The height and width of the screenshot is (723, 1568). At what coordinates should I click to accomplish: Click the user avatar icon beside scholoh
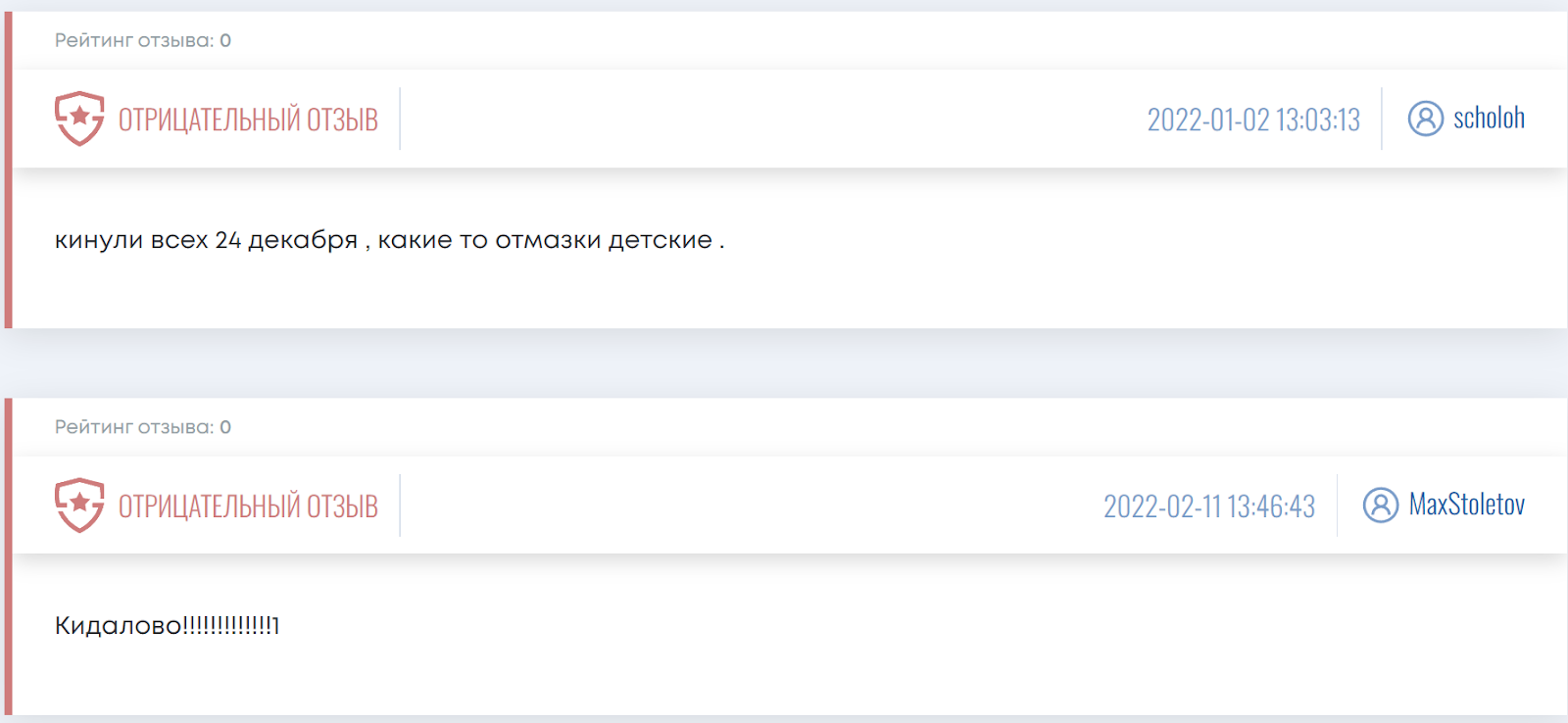click(1426, 119)
